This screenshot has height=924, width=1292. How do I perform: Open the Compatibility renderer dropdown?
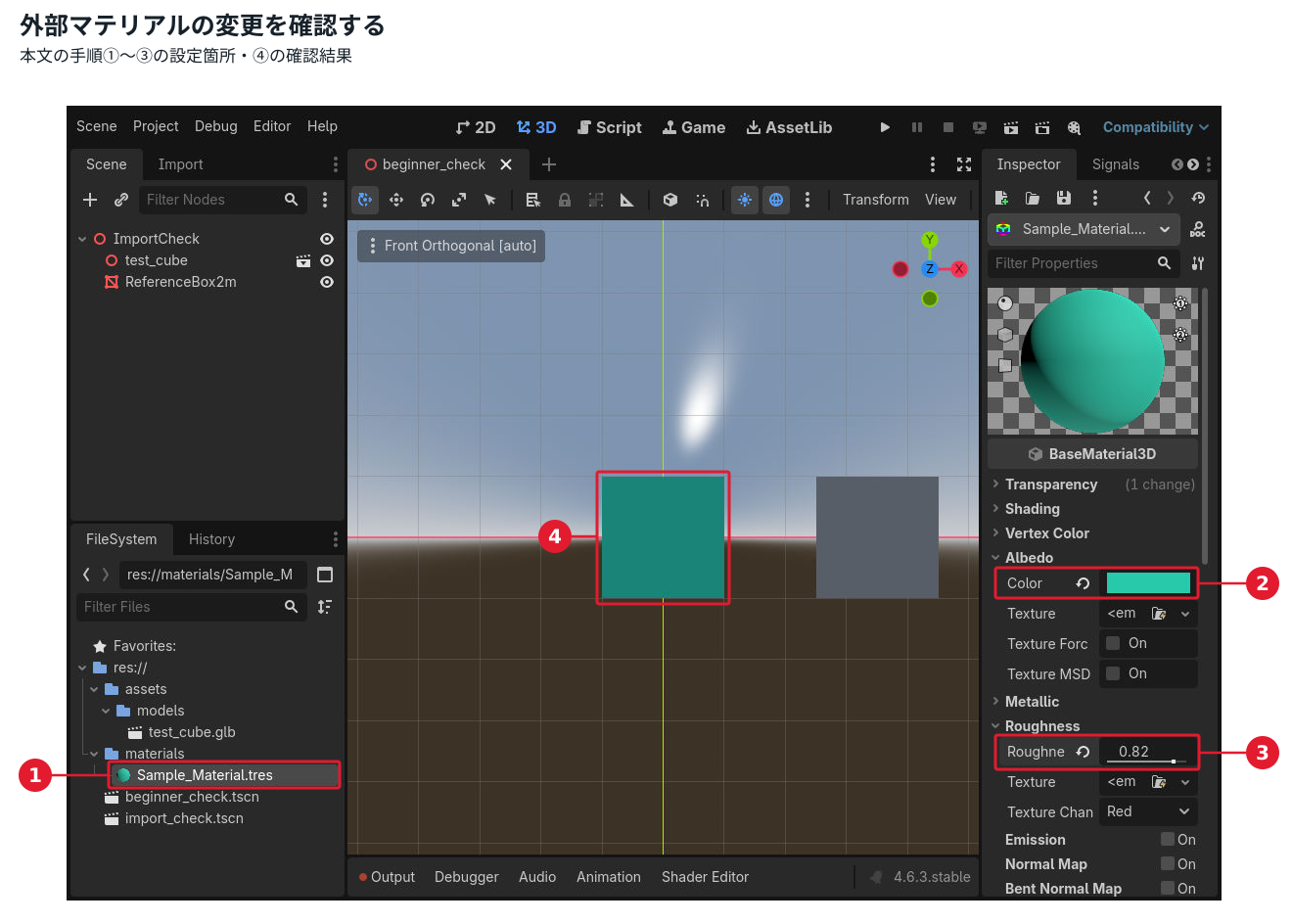point(1156,127)
